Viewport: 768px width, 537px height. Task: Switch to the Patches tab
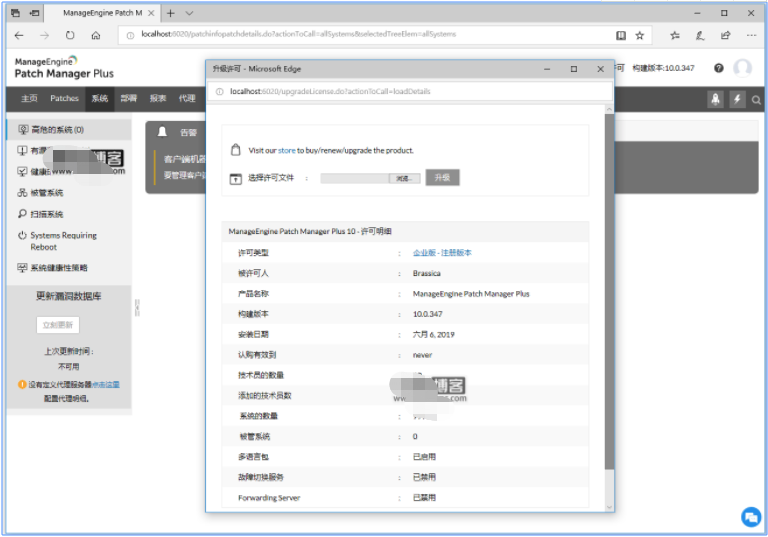[x=64, y=98]
